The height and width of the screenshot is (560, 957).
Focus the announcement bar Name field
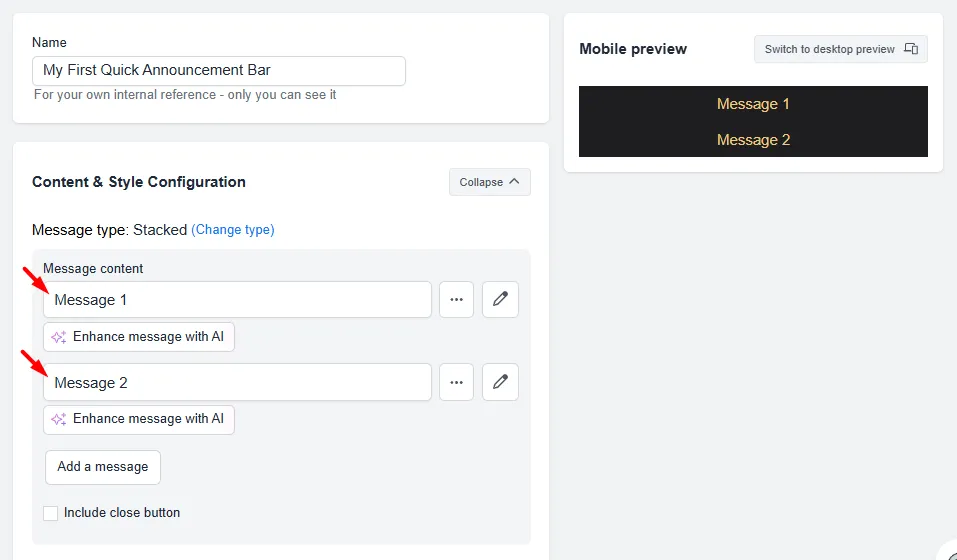tap(218, 71)
